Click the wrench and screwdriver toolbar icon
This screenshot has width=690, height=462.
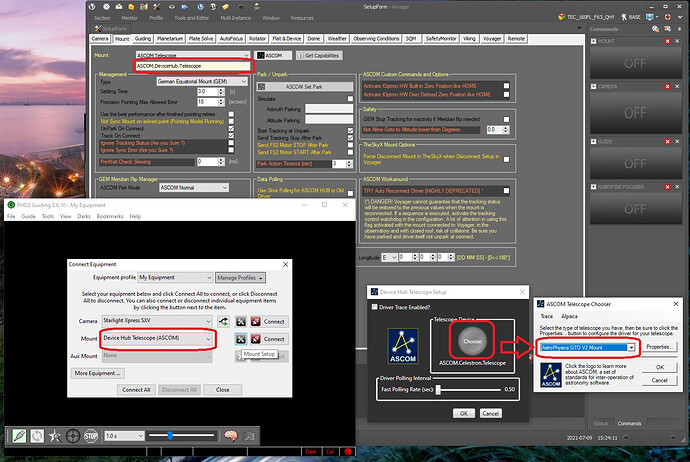click(x=157, y=7)
